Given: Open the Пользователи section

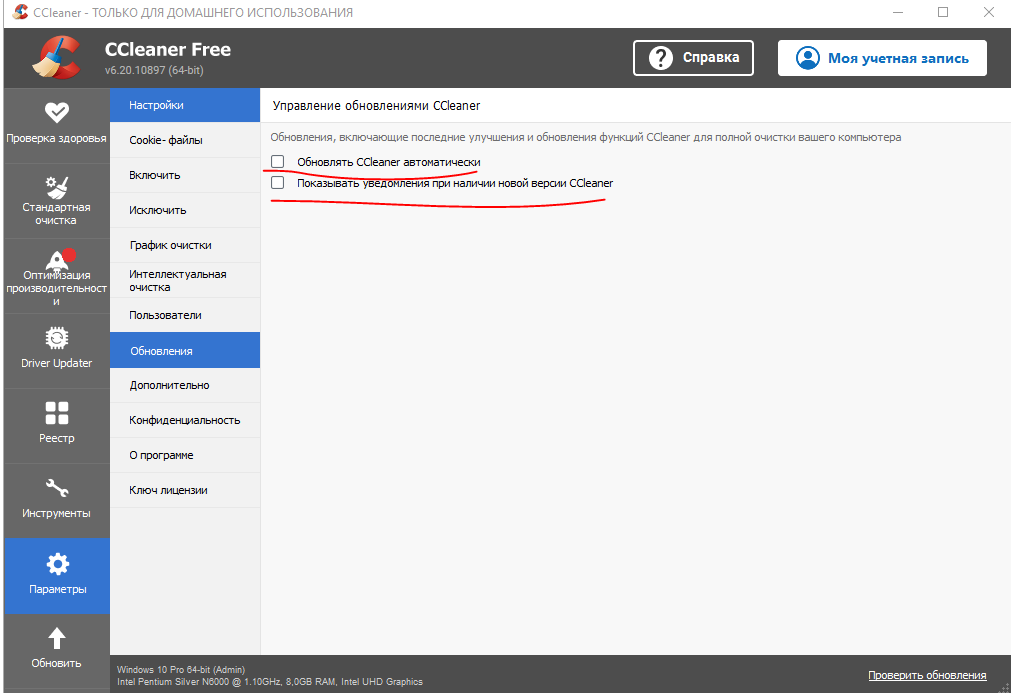Looking at the screenshot, I should pos(185,315).
